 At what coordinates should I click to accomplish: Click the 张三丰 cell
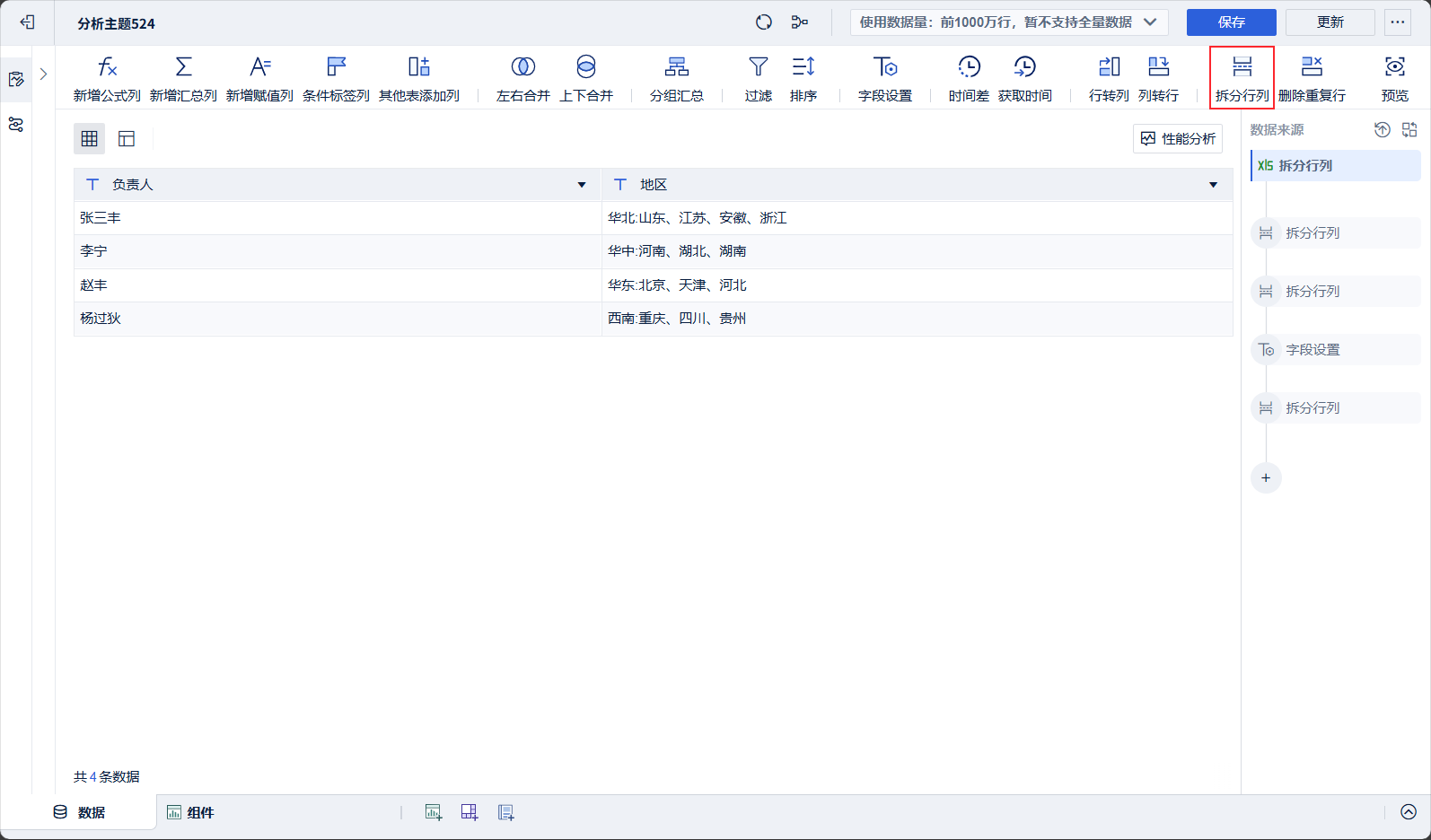pos(338,218)
